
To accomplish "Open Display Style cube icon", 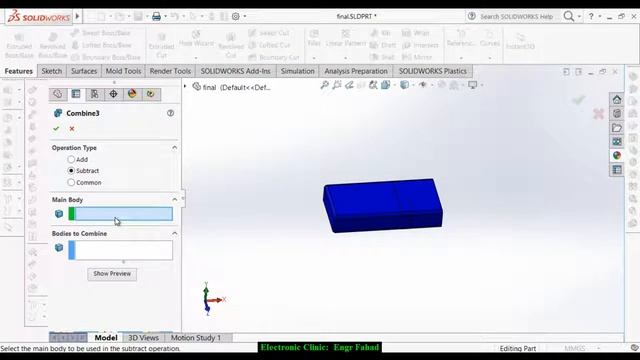I will [404, 85].
